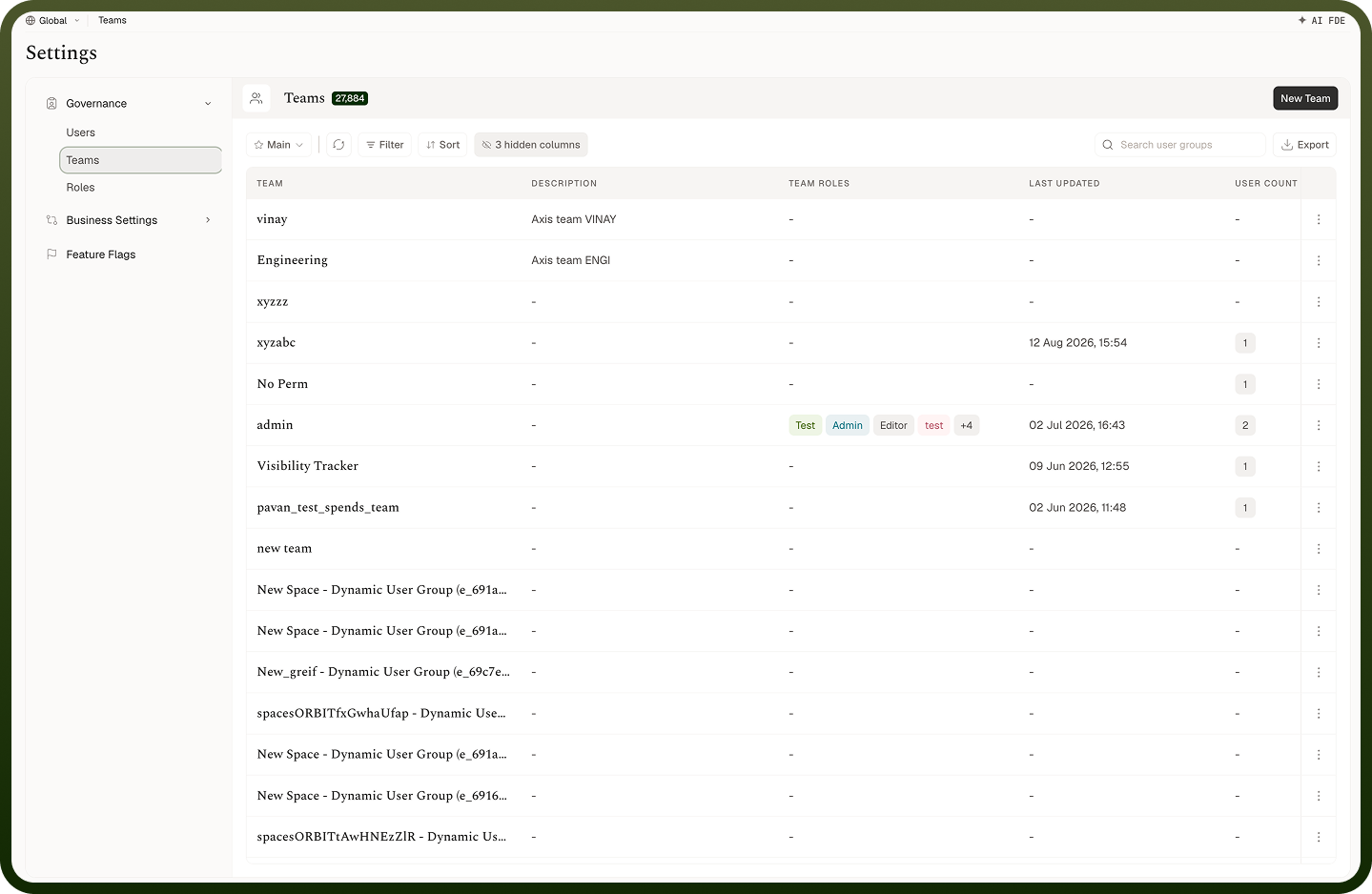This screenshot has width=1372, height=894.
Task: Export the teams list
Action: [x=1304, y=145]
